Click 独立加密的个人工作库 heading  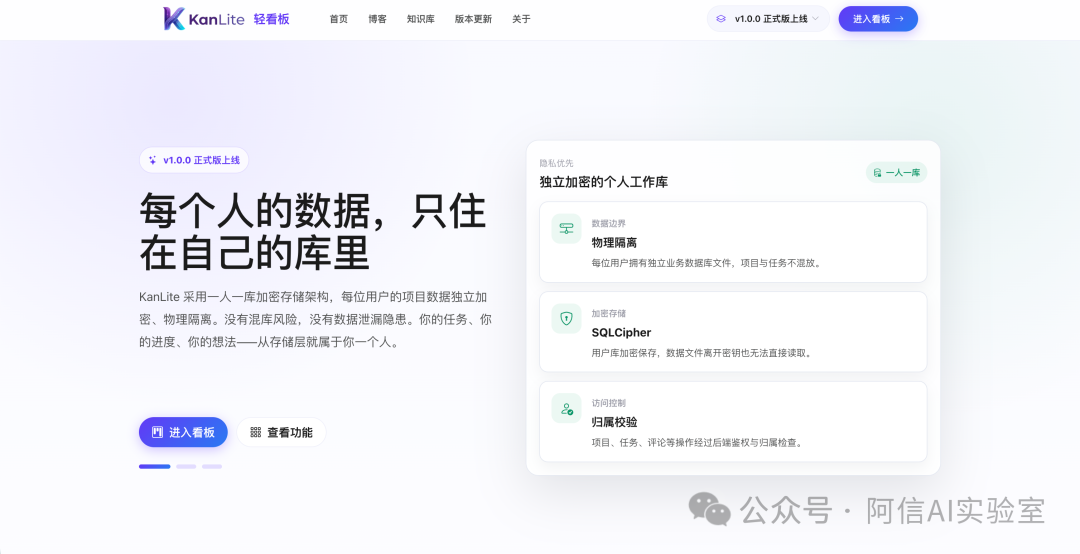pos(603,182)
